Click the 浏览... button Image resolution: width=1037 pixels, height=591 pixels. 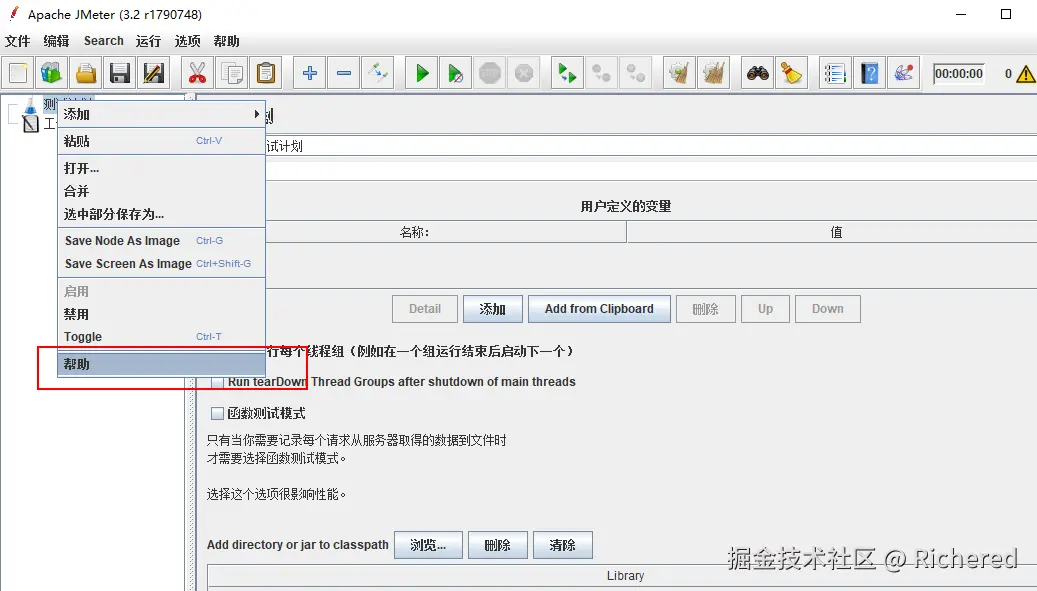(428, 545)
